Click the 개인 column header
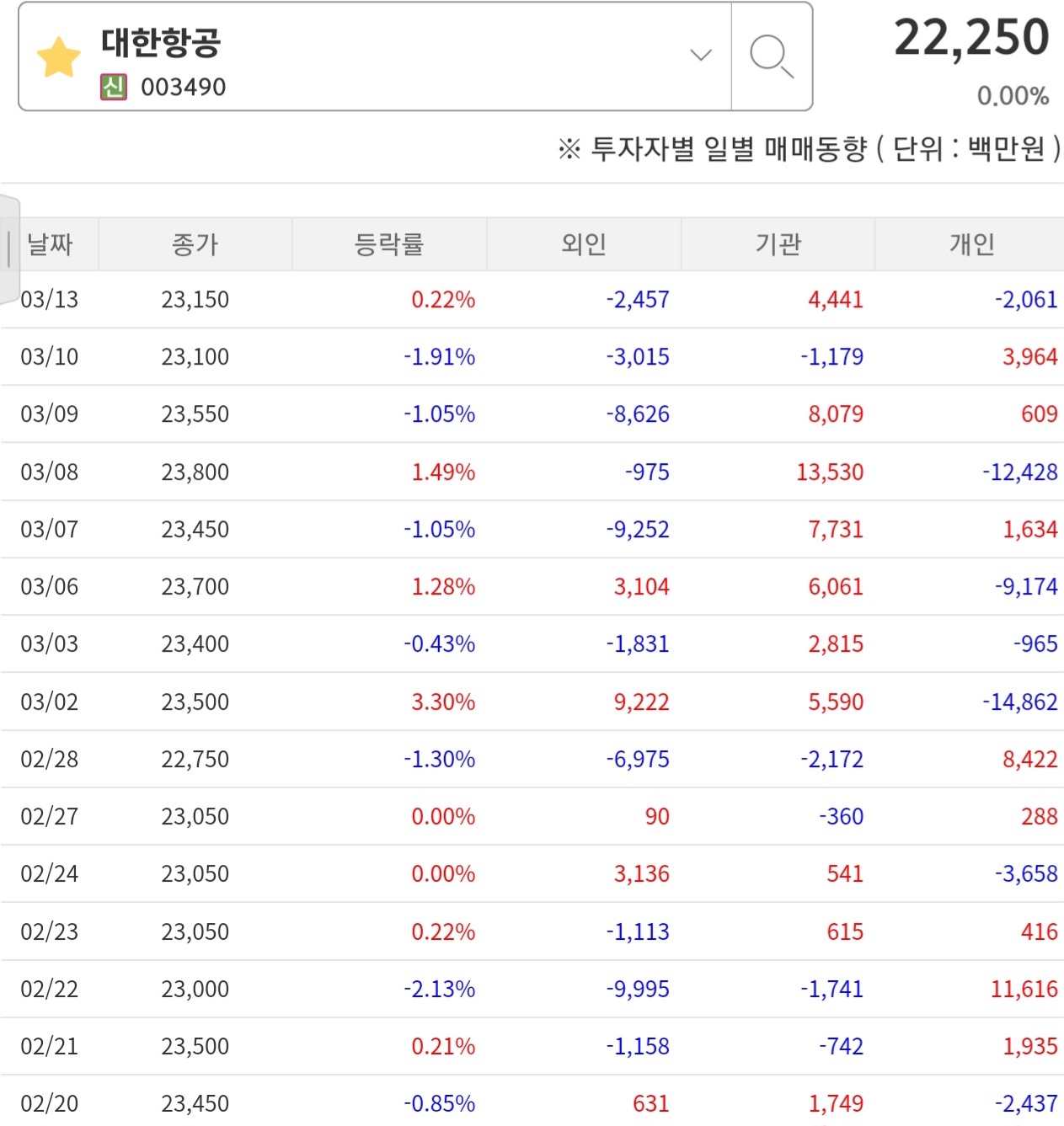 tap(972, 244)
